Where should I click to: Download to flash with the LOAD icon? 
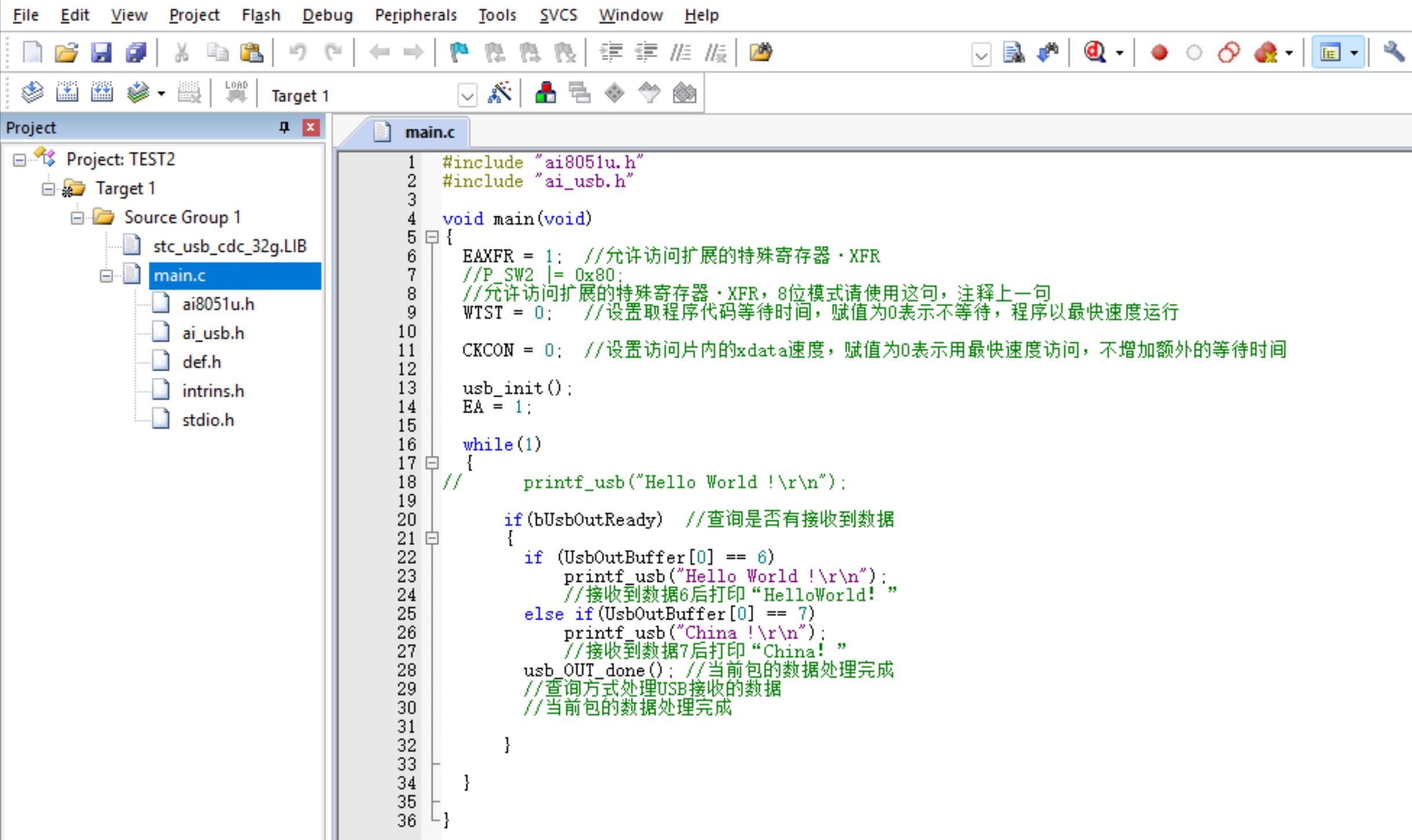(236, 93)
